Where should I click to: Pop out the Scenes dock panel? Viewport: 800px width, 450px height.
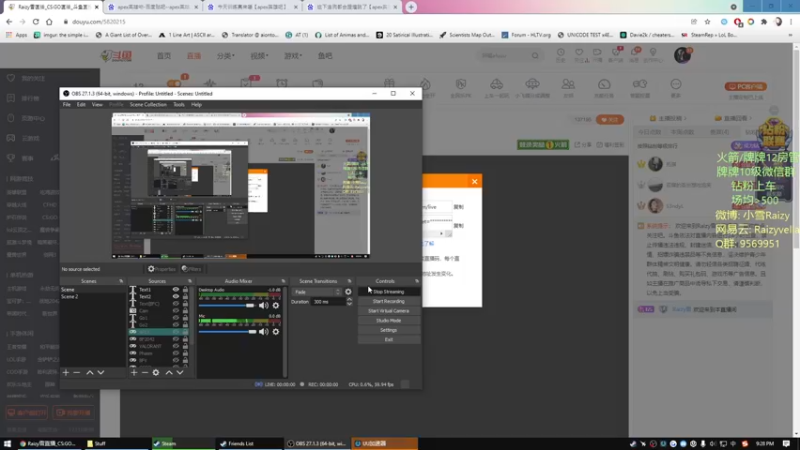pos(121,281)
